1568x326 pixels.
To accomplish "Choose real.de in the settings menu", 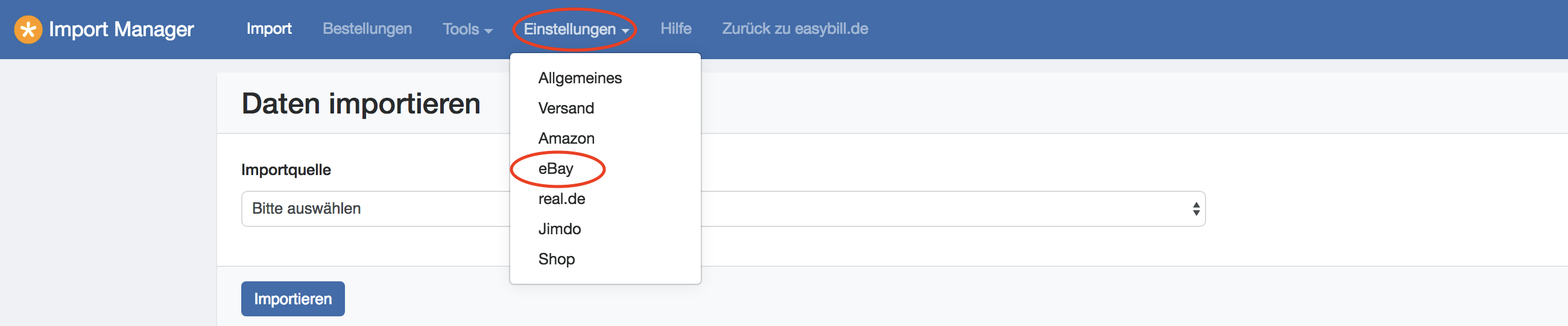I will [x=561, y=199].
